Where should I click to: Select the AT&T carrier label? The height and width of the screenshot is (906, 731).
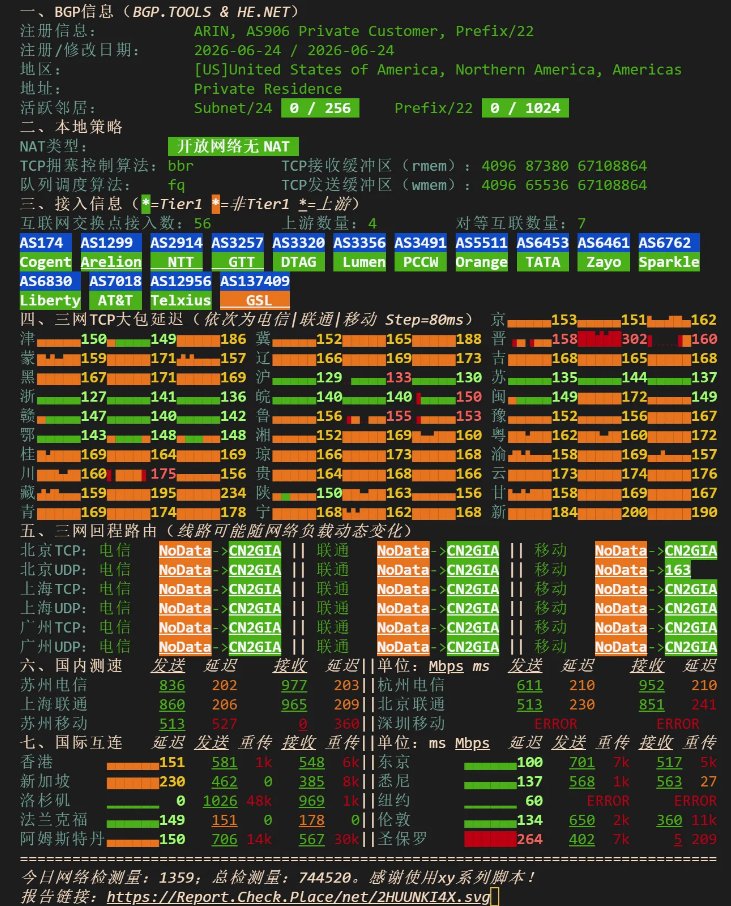tap(116, 300)
